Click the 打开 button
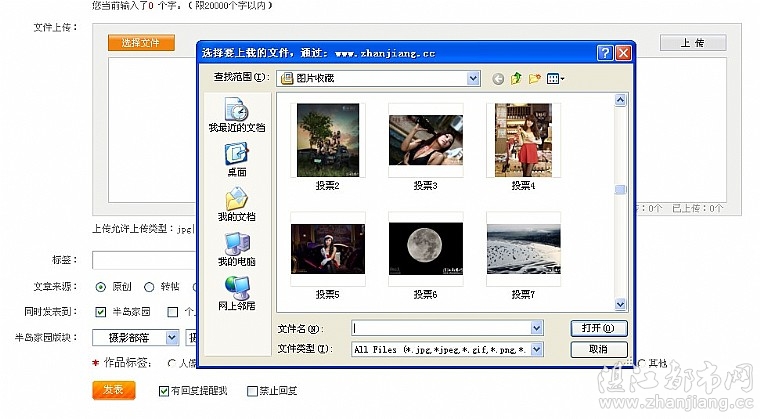The width and height of the screenshot is (760, 419). pos(598,328)
